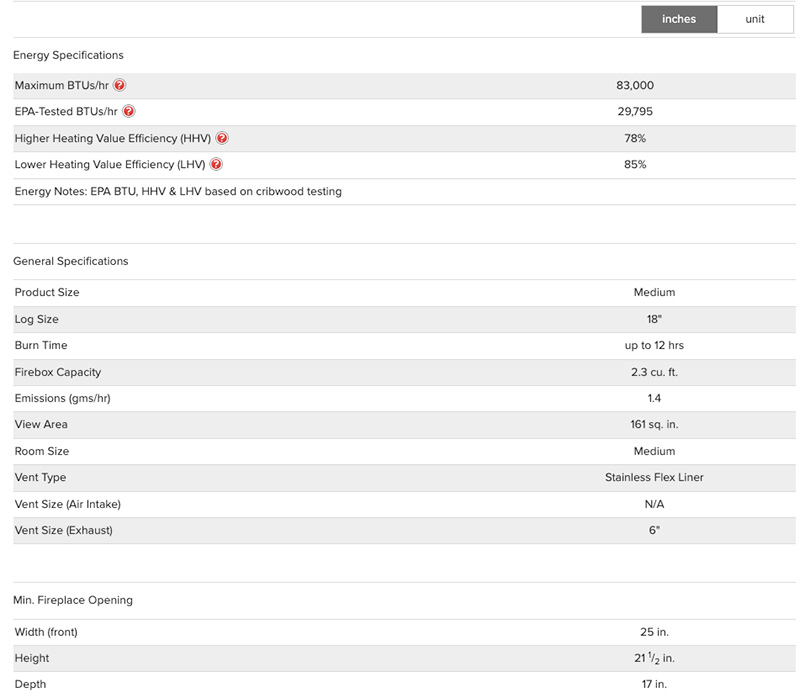
Task: Click help icon next to Maximum BTUs/hr
Action: [120, 86]
